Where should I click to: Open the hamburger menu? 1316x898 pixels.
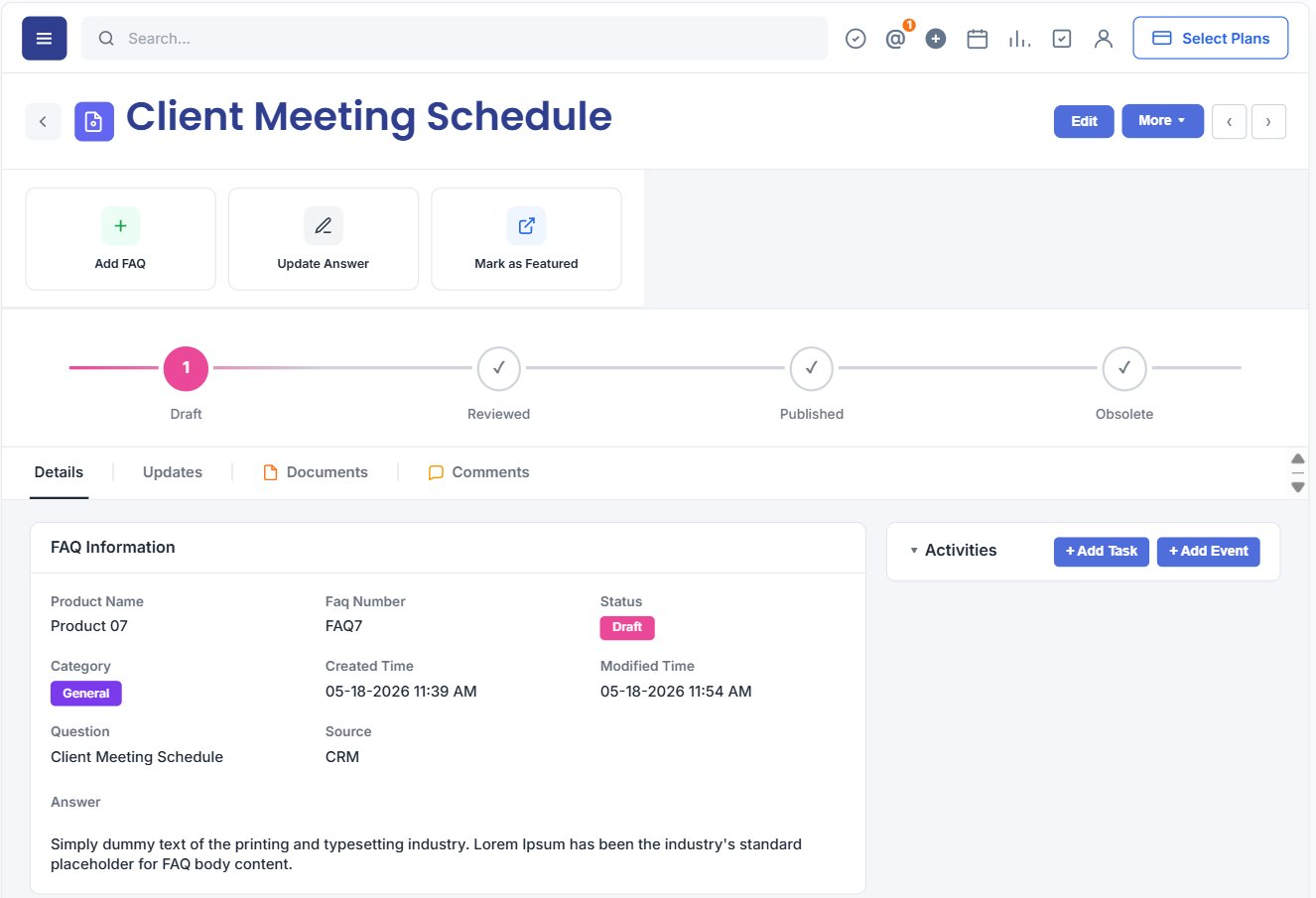(45, 39)
